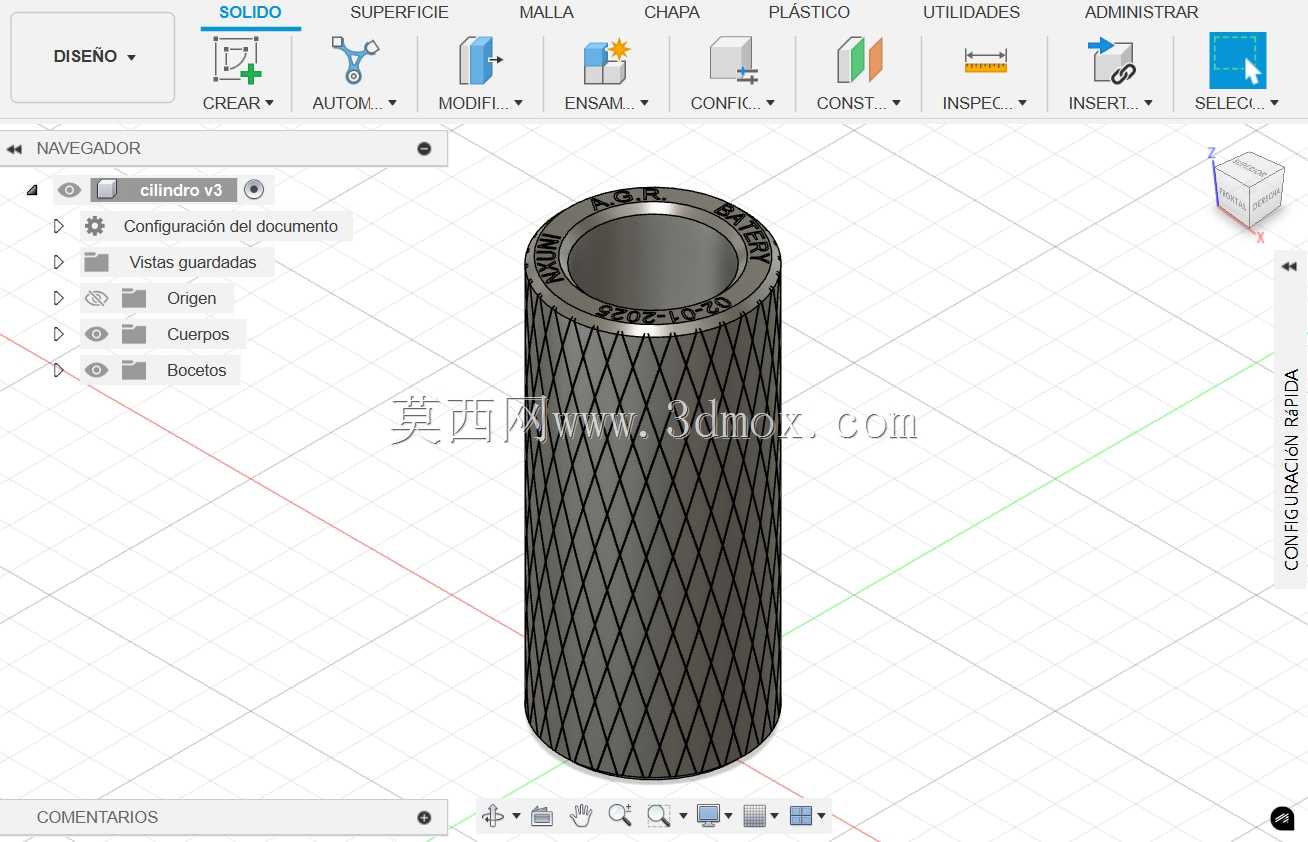This screenshot has width=1308, height=842.
Task: Click the construction plane icon above CONST
Action: (x=859, y=60)
